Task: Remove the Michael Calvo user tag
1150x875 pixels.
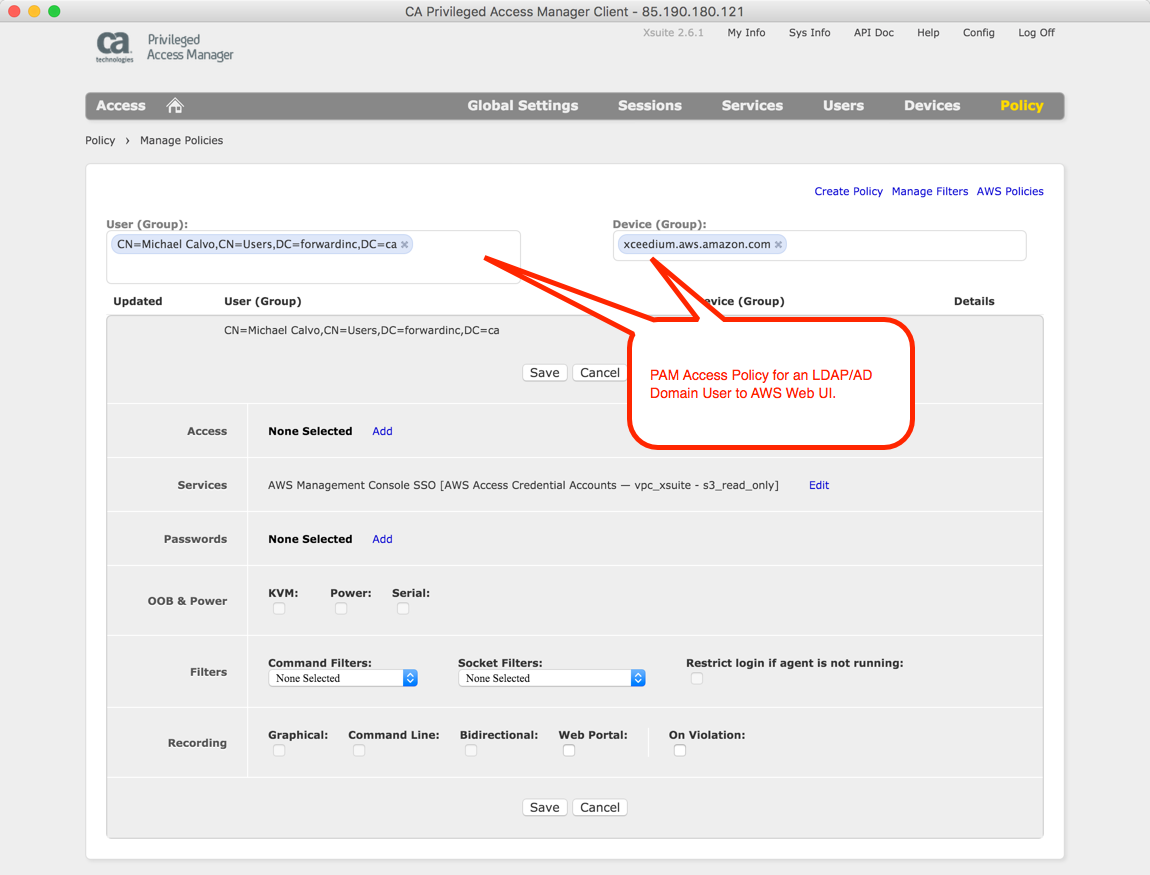Action: (404, 245)
